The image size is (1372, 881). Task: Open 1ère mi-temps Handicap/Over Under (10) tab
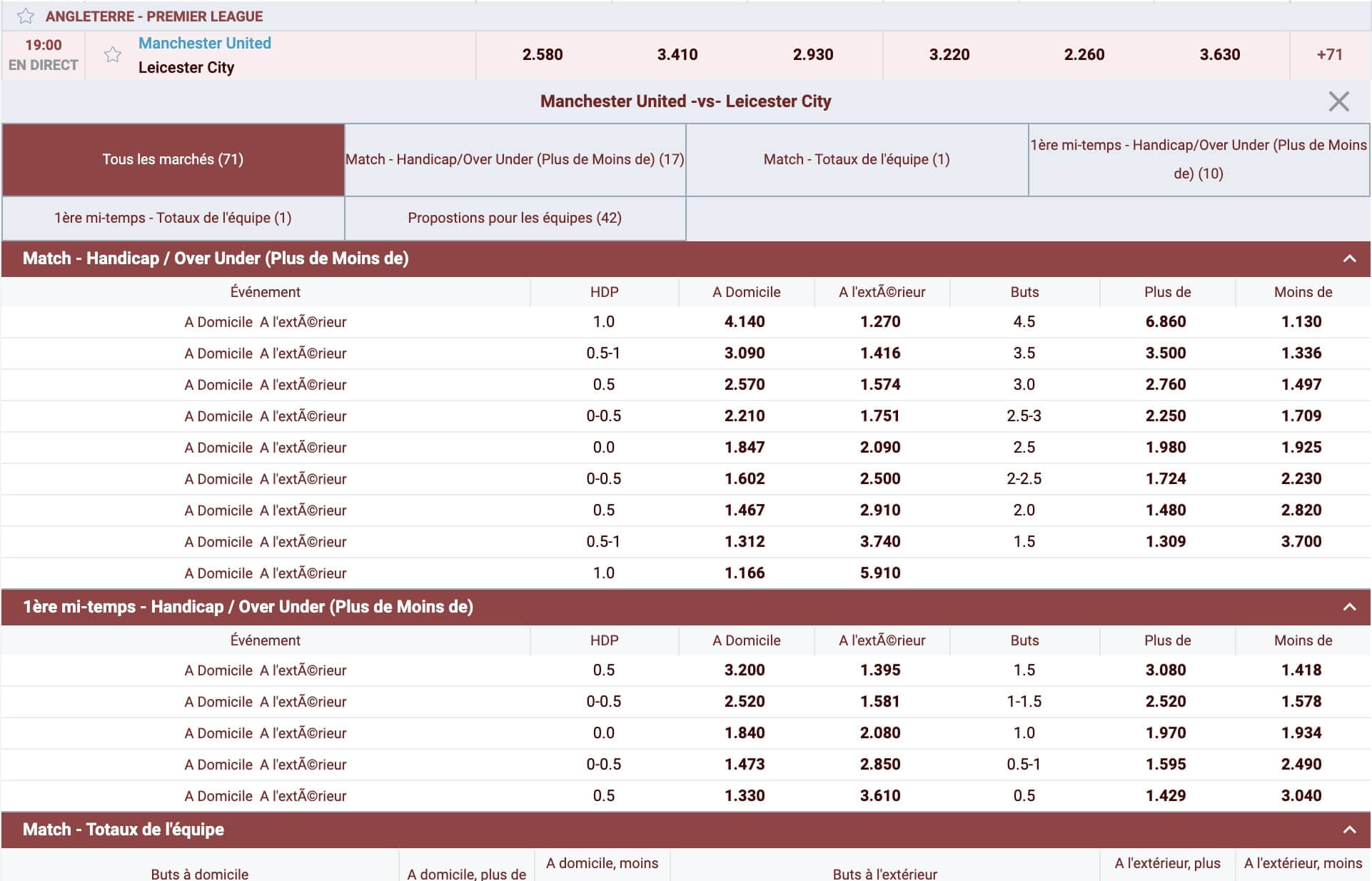[x=1199, y=159]
